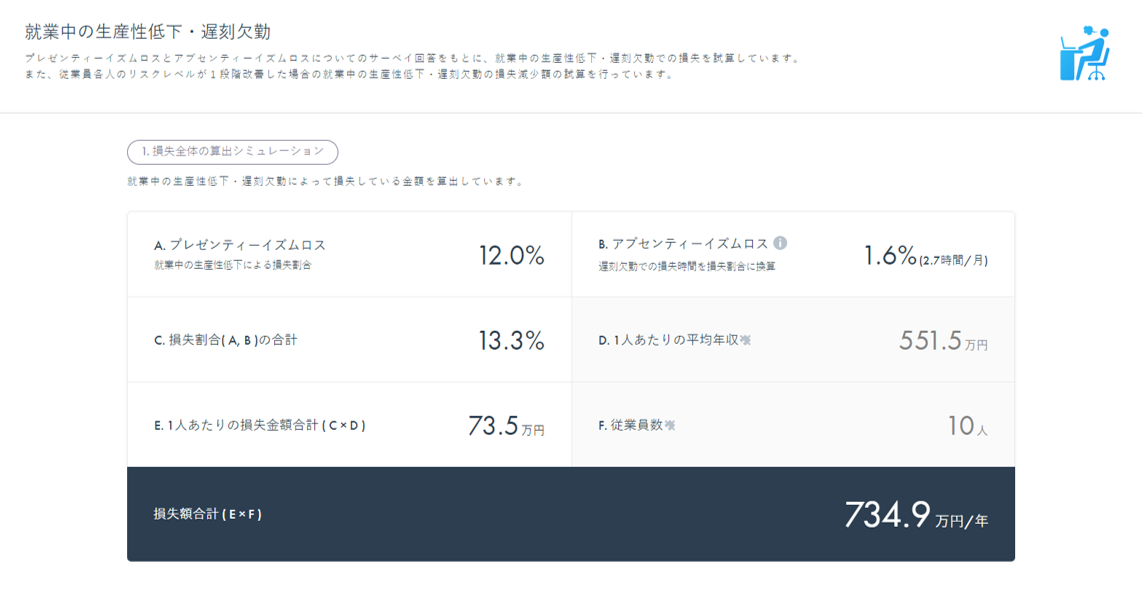Click the ※ mark after 従業員数
The width and height of the screenshot is (1142, 592).
(x=670, y=425)
